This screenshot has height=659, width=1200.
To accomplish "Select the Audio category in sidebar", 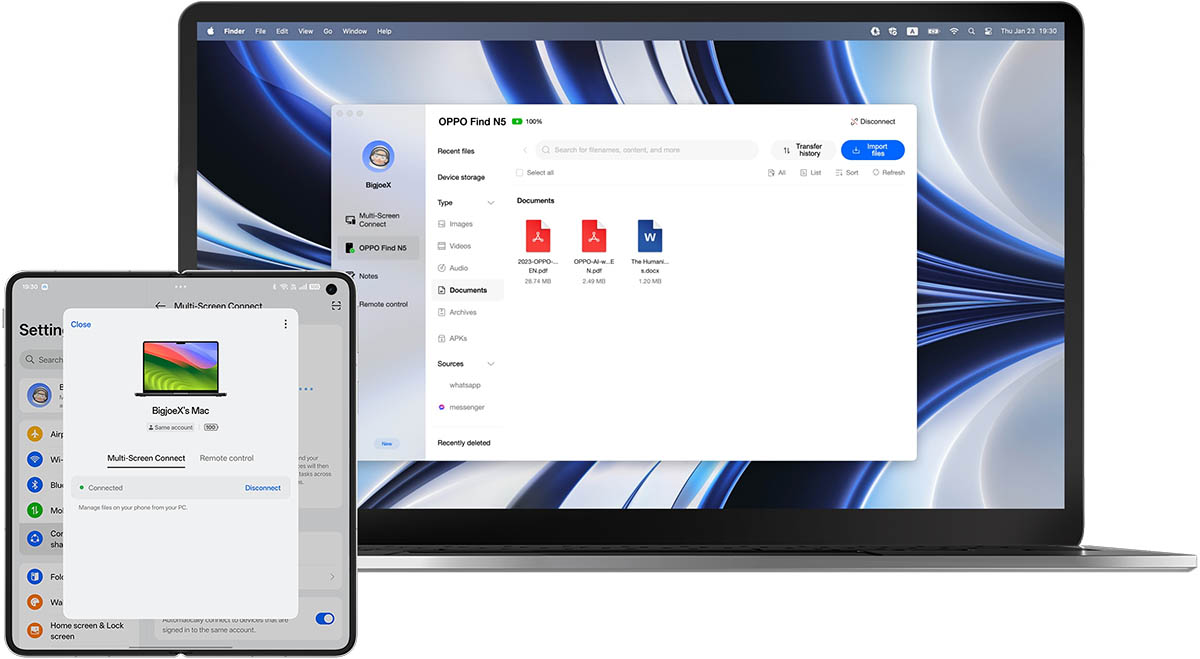I will [458, 268].
